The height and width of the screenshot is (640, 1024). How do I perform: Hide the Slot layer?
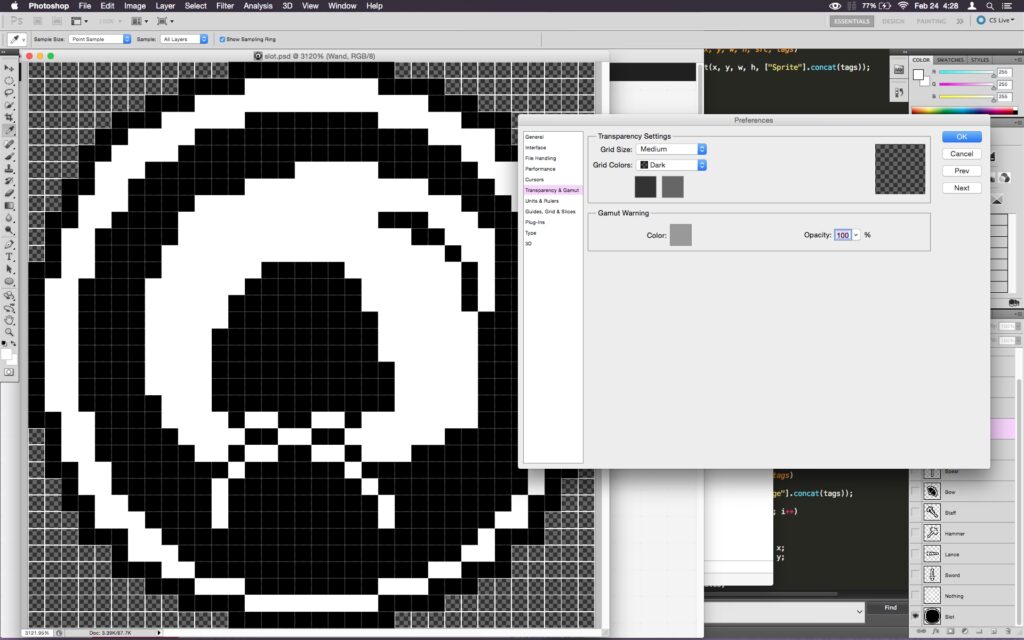(x=916, y=616)
